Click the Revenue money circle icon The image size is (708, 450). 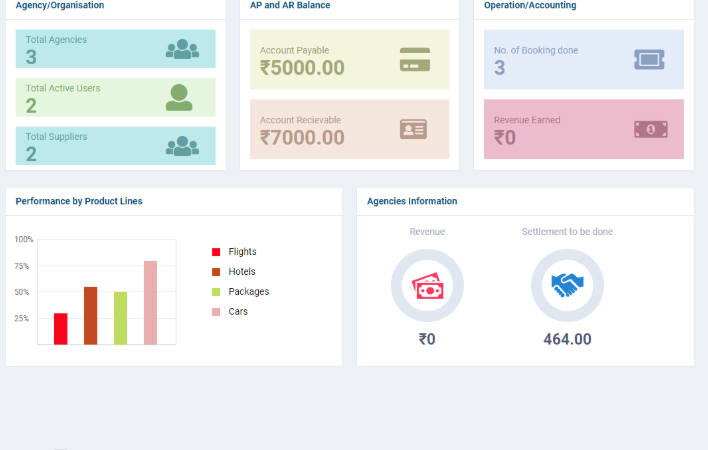427,286
